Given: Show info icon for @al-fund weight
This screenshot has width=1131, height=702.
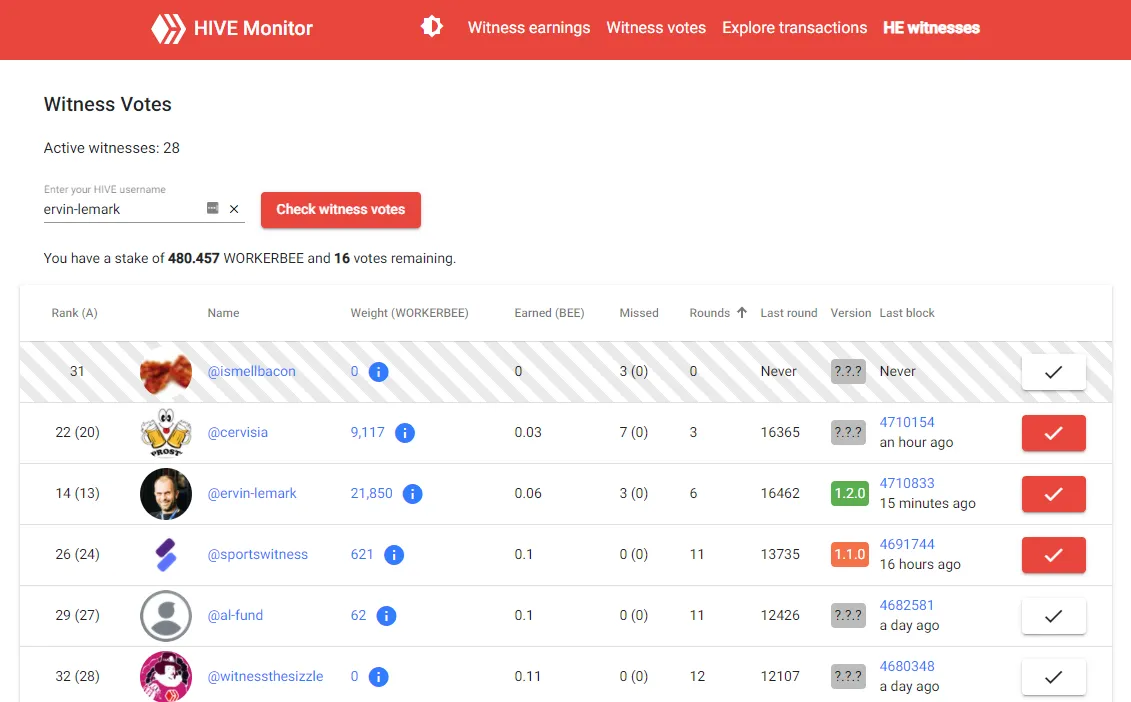Looking at the screenshot, I should point(386,616).
